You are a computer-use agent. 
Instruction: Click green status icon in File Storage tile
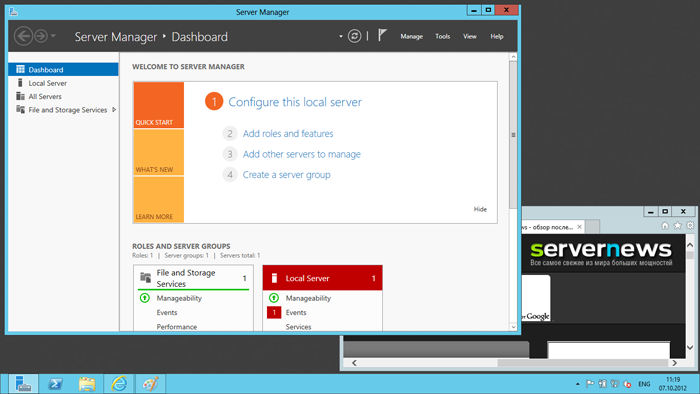point(145,298)
